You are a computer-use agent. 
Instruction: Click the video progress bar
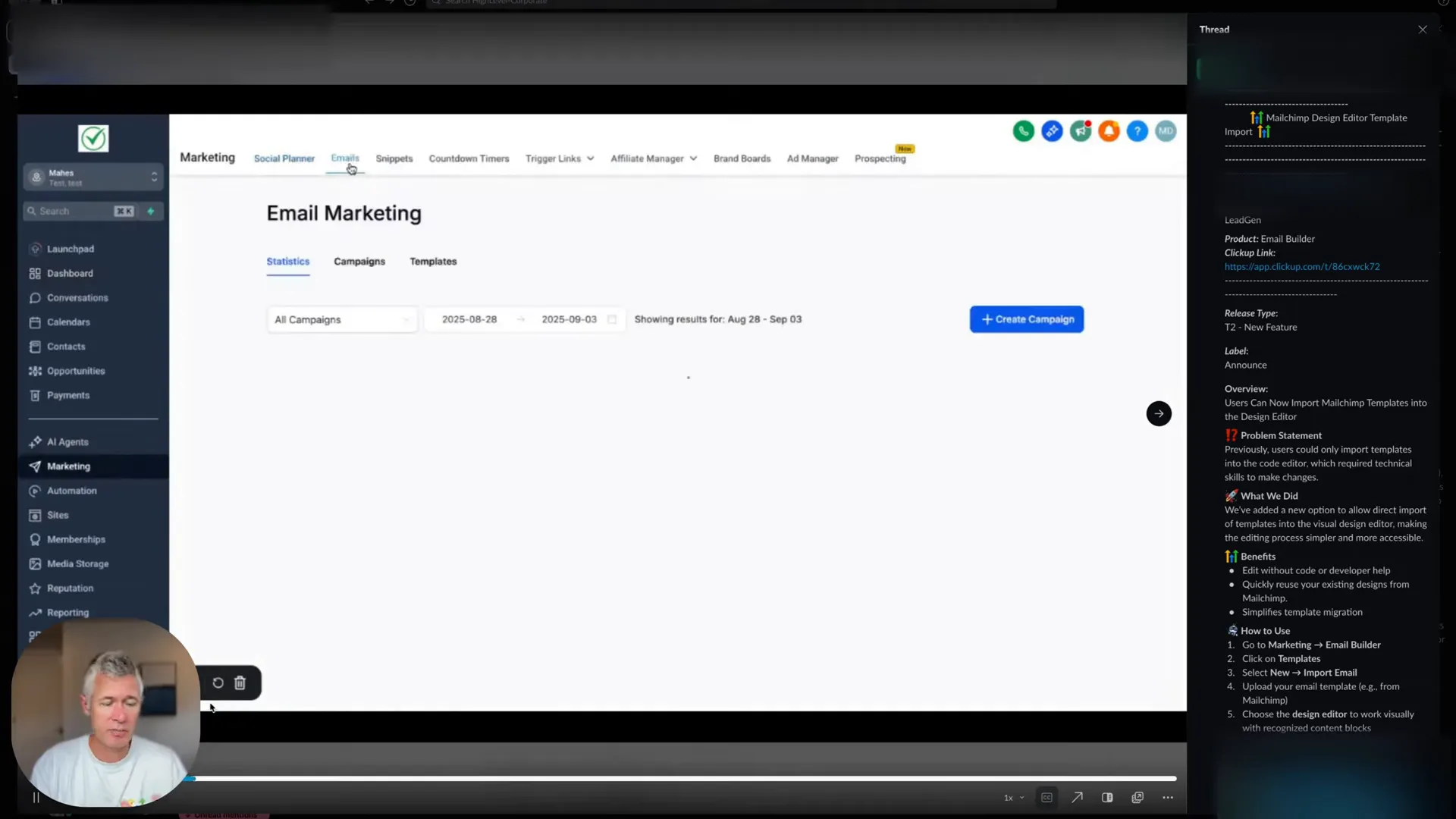[x=681, y=778]
